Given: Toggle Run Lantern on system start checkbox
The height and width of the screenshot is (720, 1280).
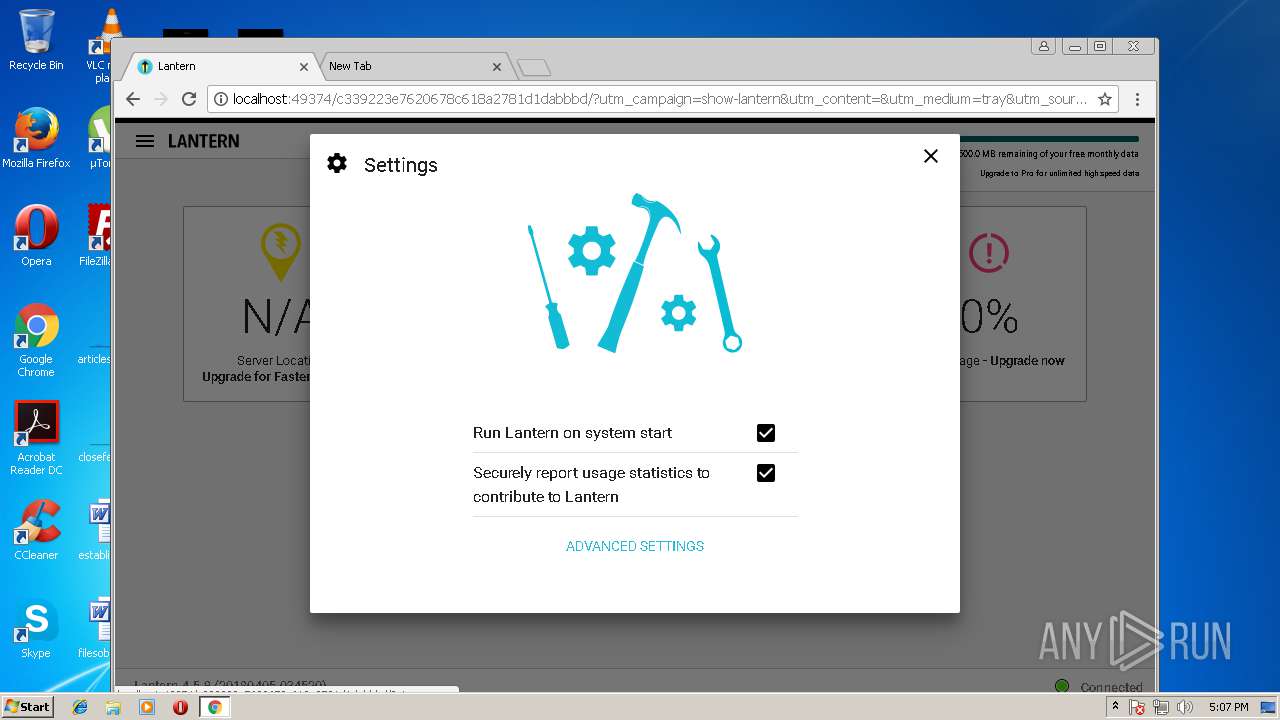Looking at the screenshot, I should (766, 433).
